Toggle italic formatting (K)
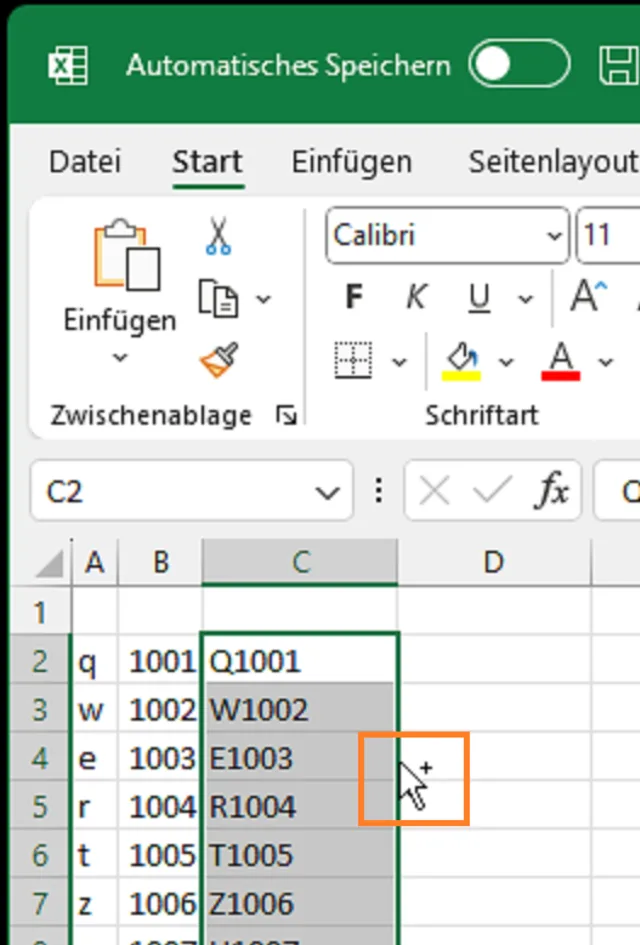This screenshot has width=640, height=945. (x=416, y=297)
